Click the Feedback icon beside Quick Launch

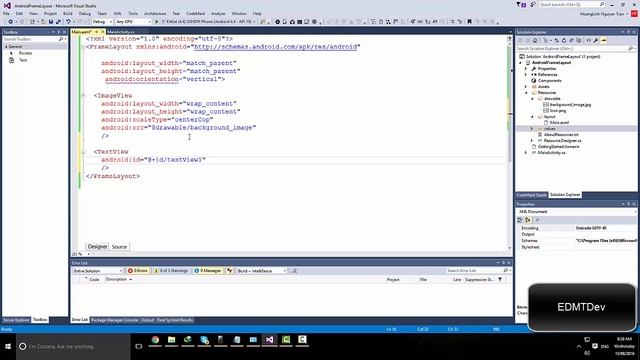click(x=533, y=4)
